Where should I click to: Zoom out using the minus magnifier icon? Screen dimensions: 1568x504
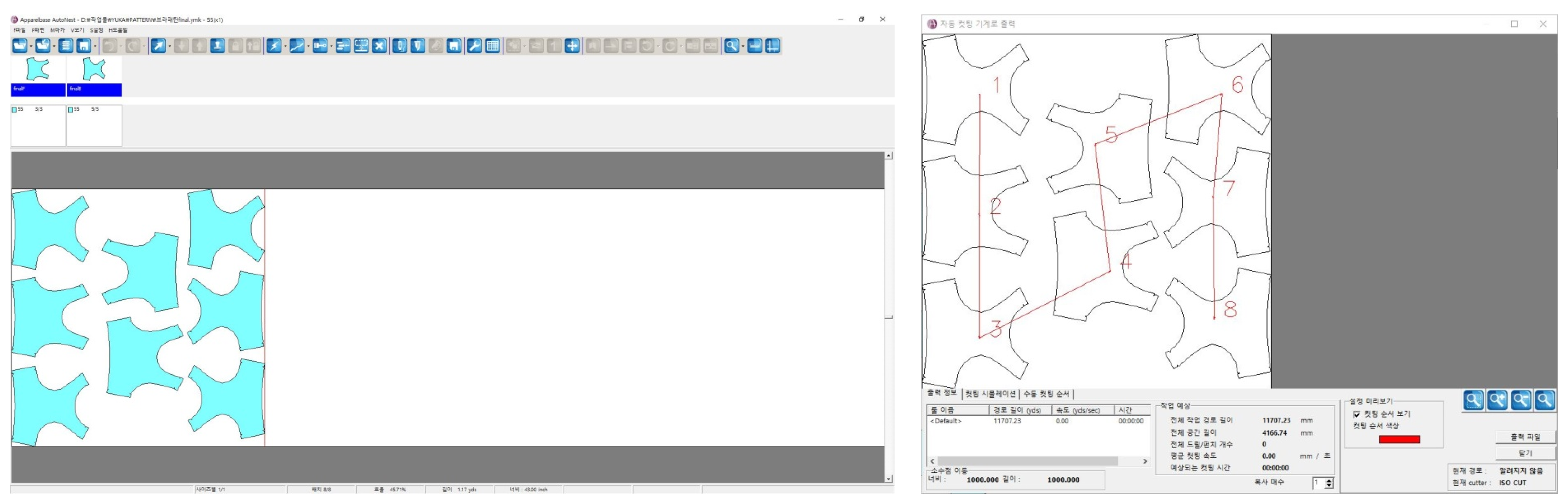pos(1521,400)
